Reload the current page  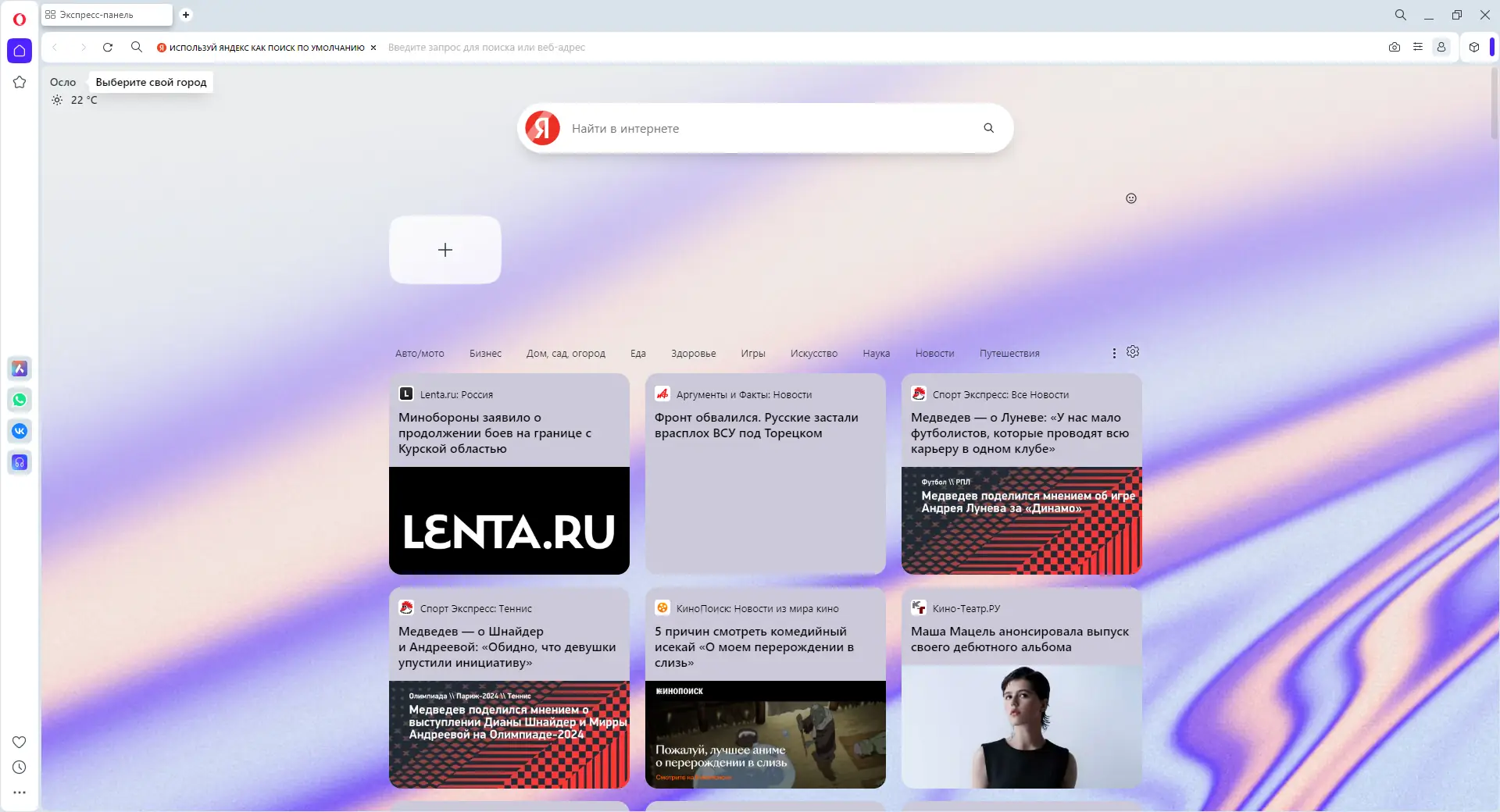108,47
